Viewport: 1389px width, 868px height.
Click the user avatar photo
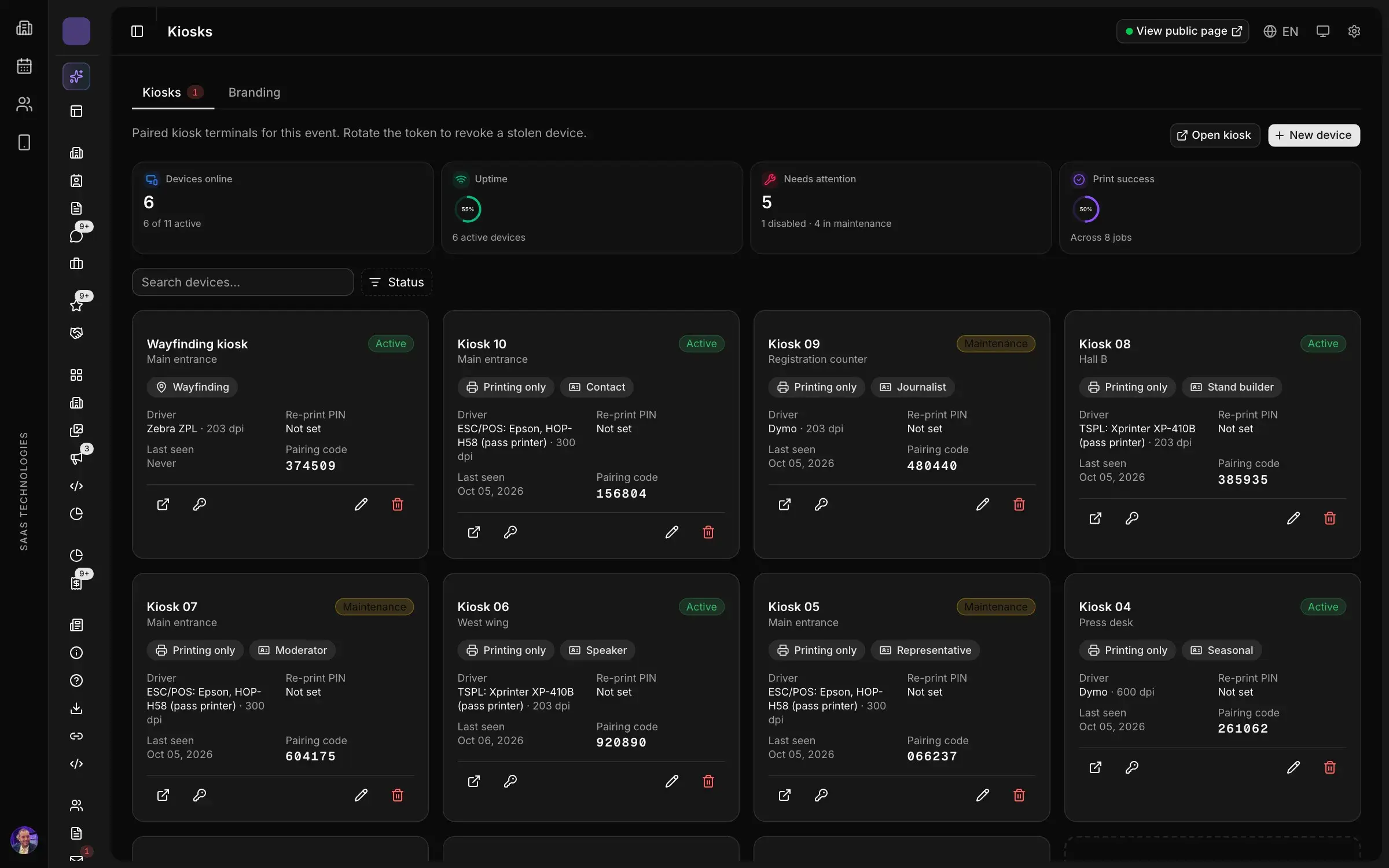[x=24, y=840]
